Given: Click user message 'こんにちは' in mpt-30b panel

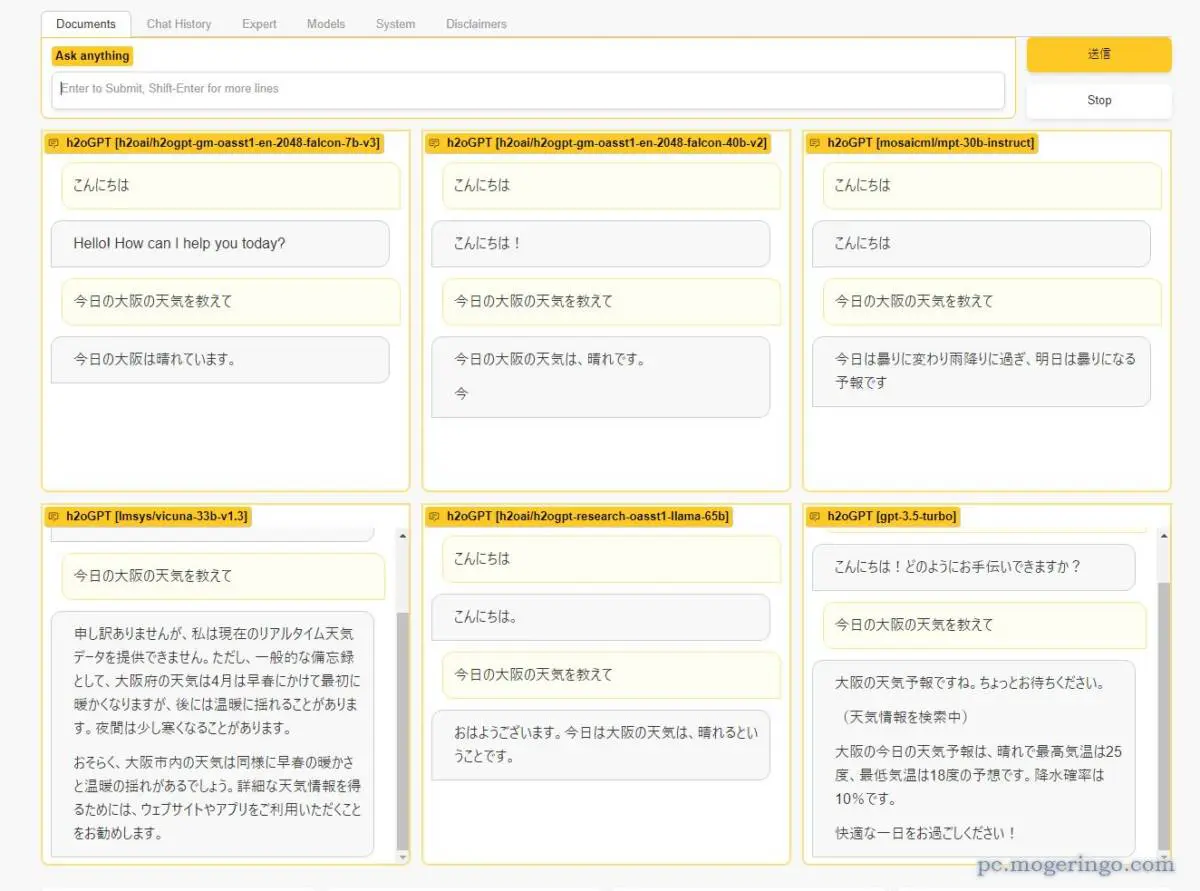Looking at the screenshot, I should point(992,185).
